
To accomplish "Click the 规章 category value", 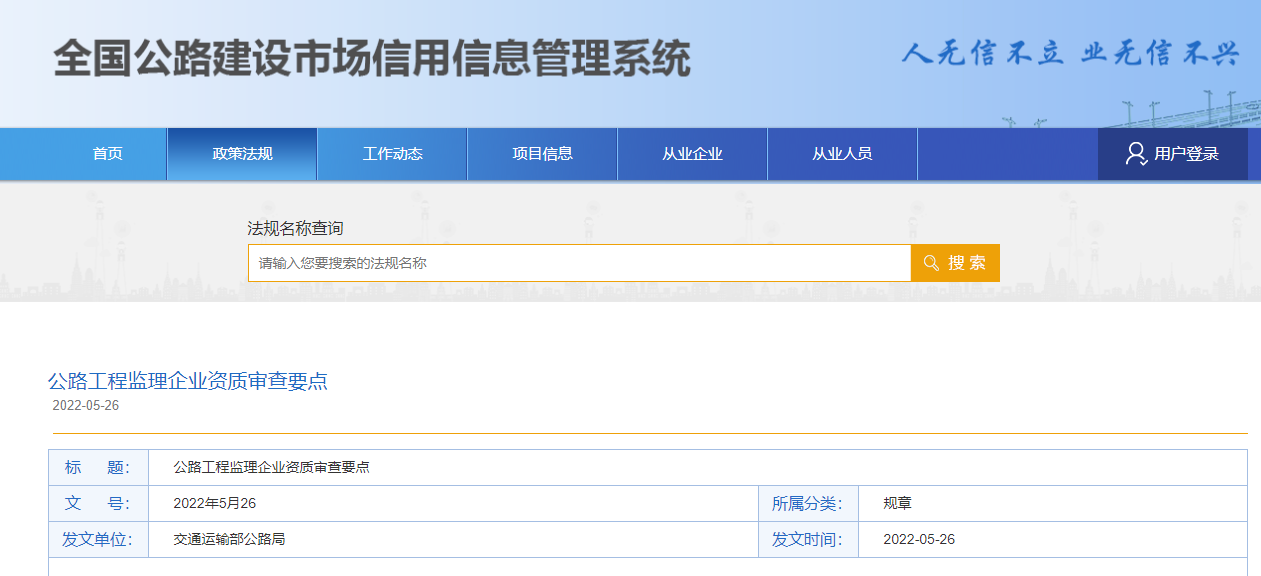I will 897,503.
